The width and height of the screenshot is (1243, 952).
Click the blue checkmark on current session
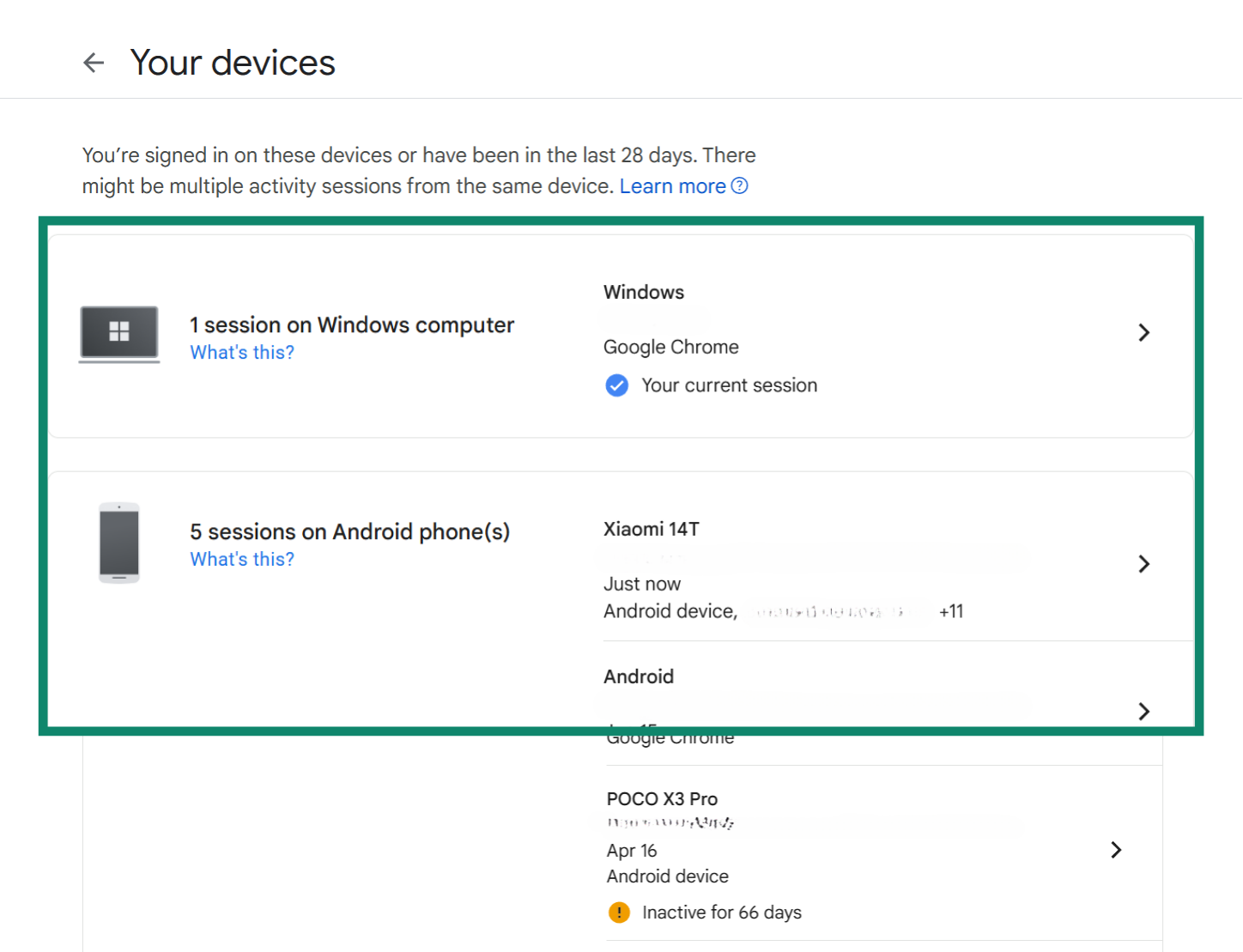(616, 385)
